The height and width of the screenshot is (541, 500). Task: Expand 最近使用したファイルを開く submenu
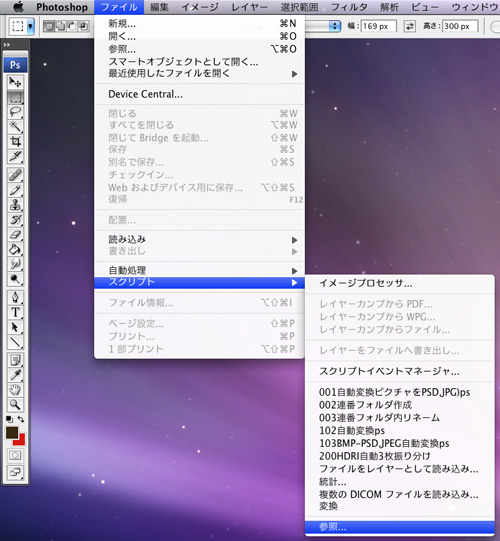point(199,73)
